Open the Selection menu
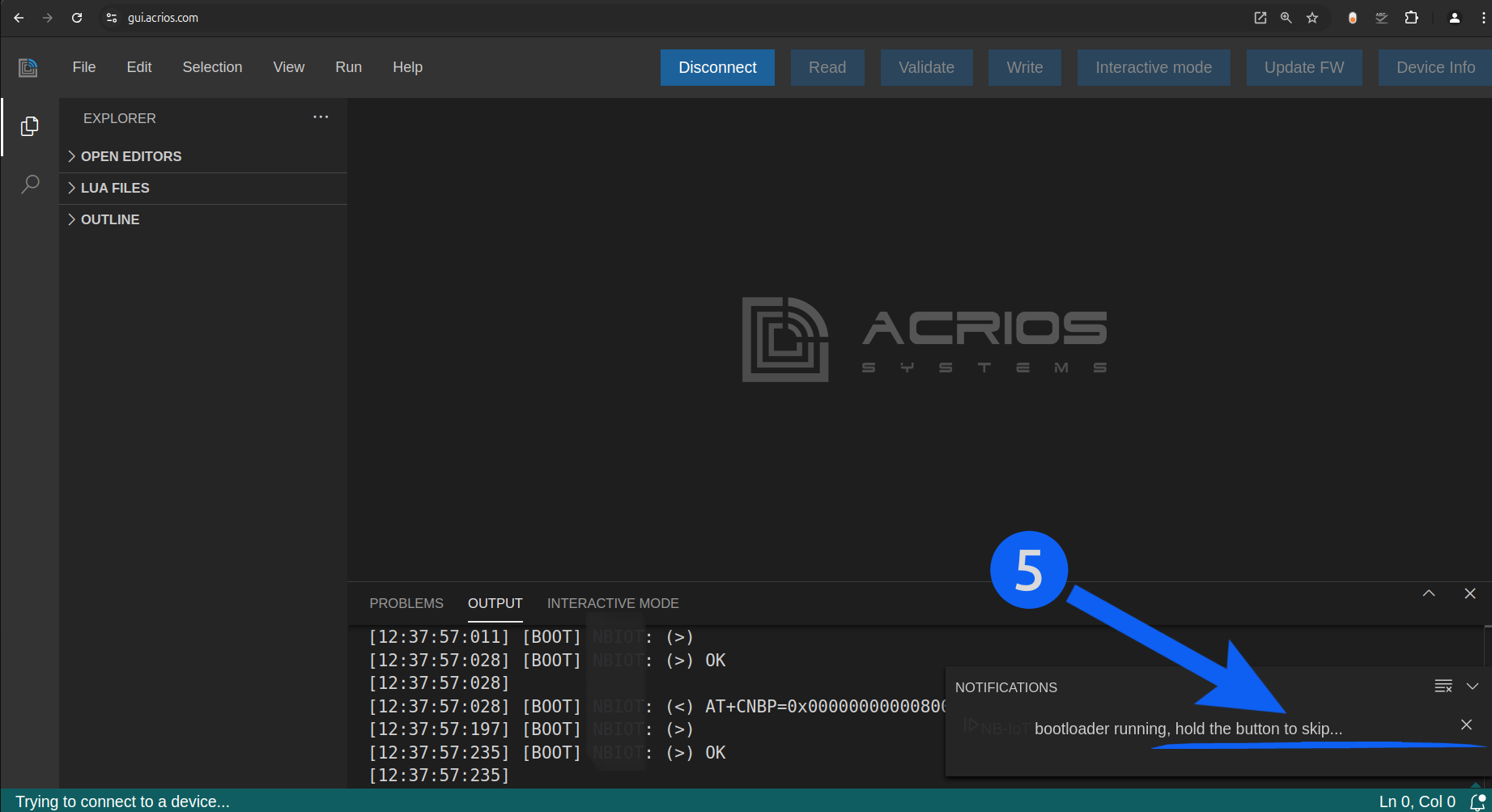Screen dimensions: 1492x812 click(x=212, y=67)
